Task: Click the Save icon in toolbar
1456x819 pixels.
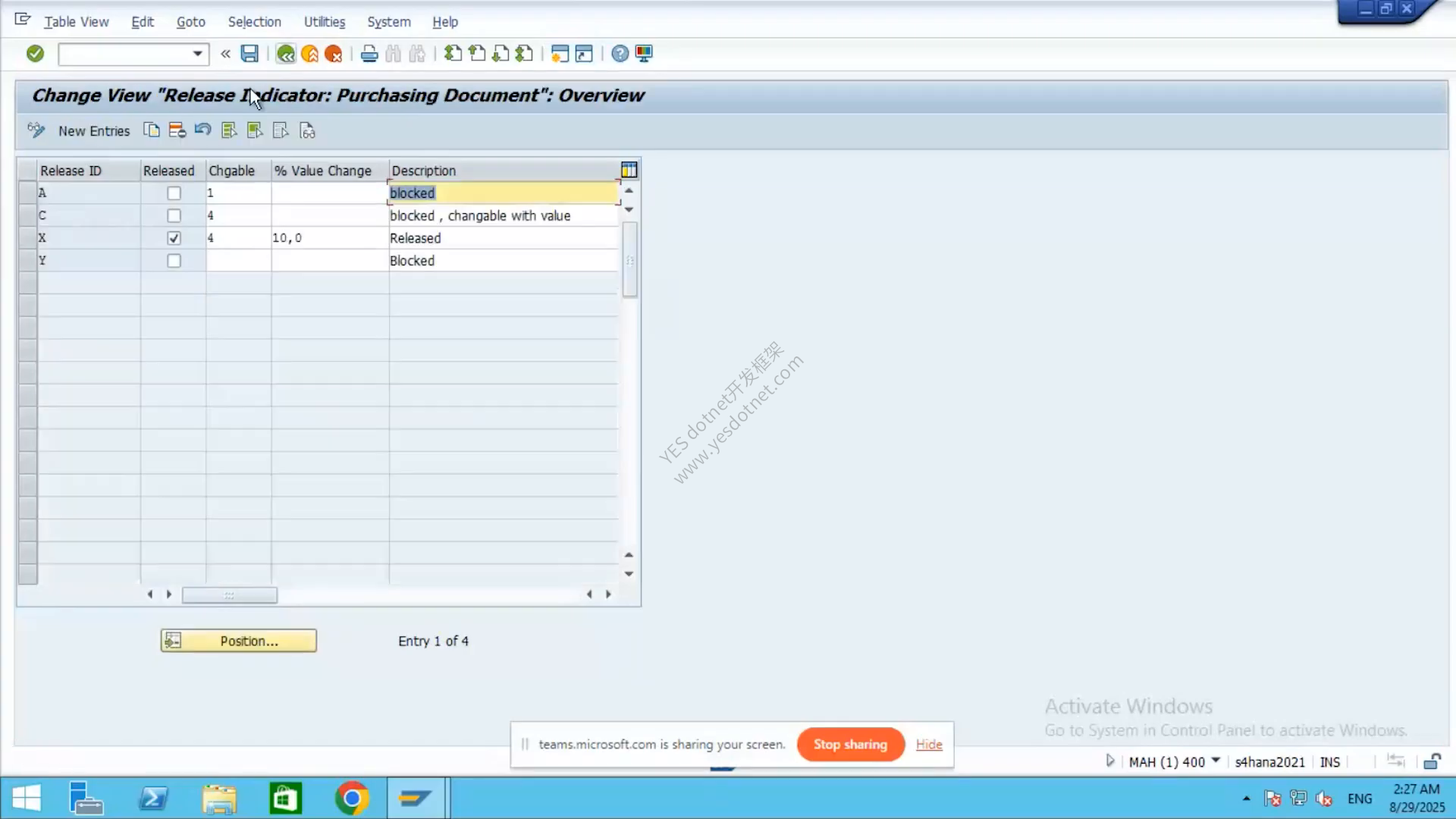Action: (x=249, y=54)
